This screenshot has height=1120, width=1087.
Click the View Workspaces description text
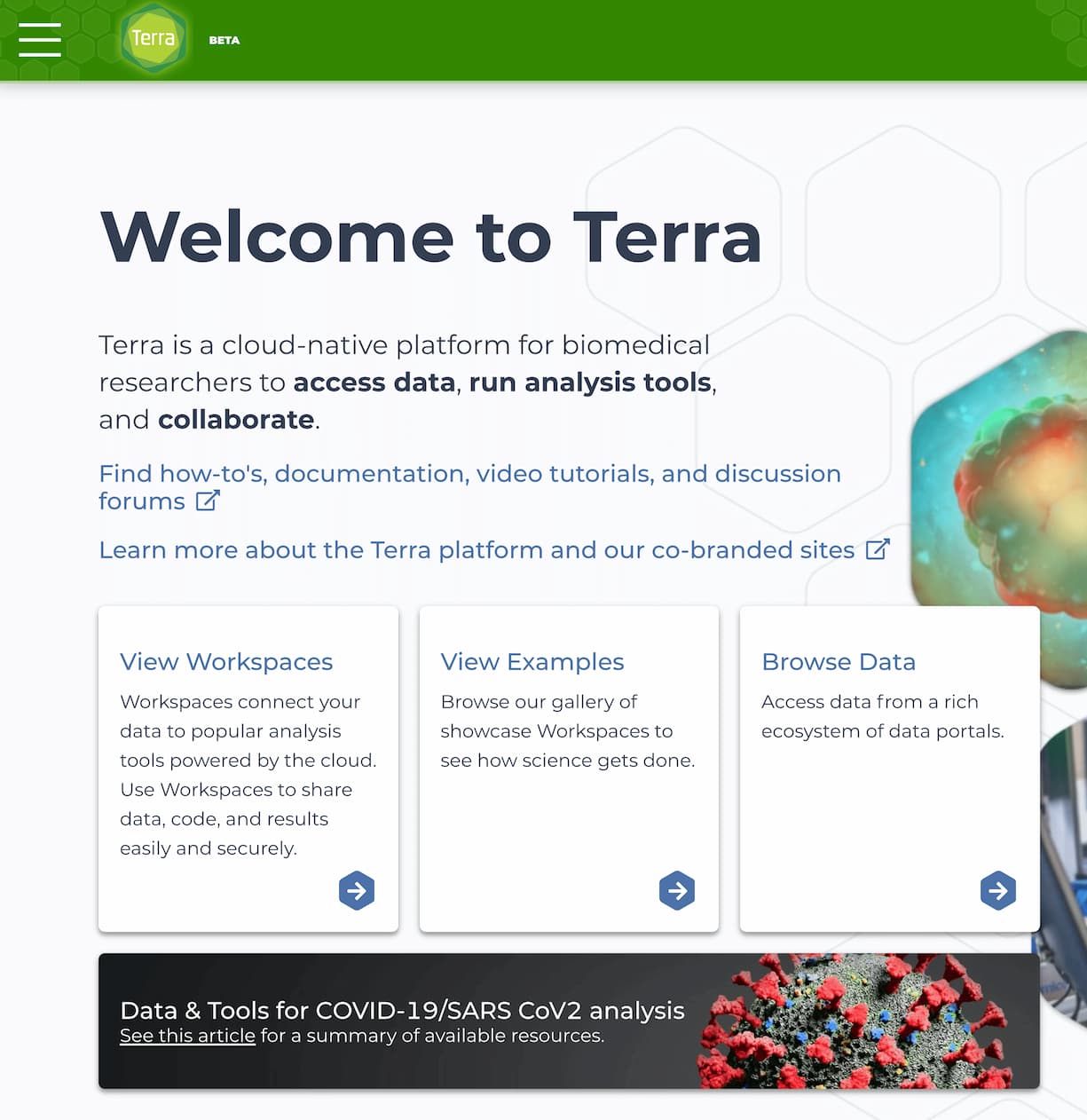(248, 775)
